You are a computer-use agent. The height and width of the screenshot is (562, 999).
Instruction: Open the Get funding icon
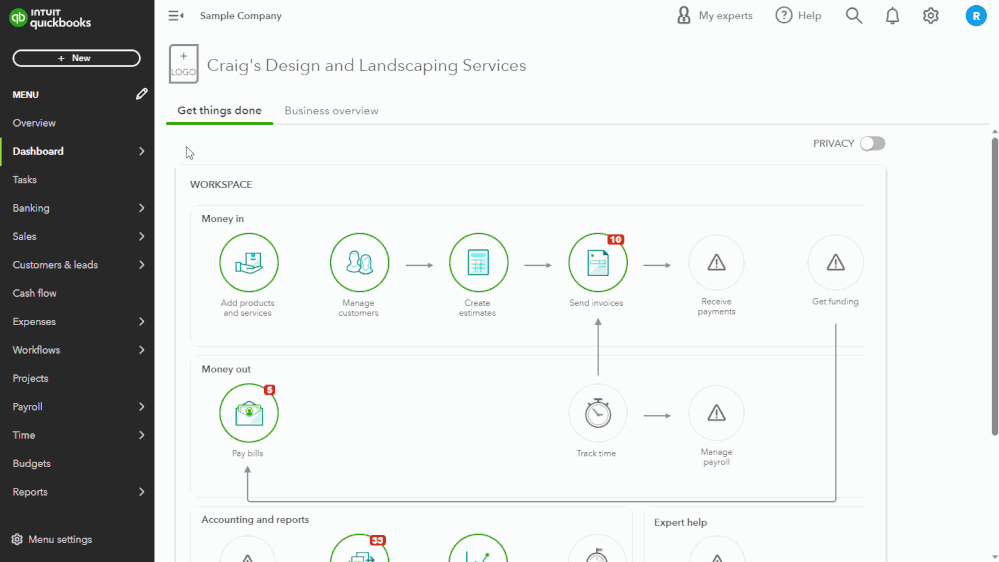point(835,263)
